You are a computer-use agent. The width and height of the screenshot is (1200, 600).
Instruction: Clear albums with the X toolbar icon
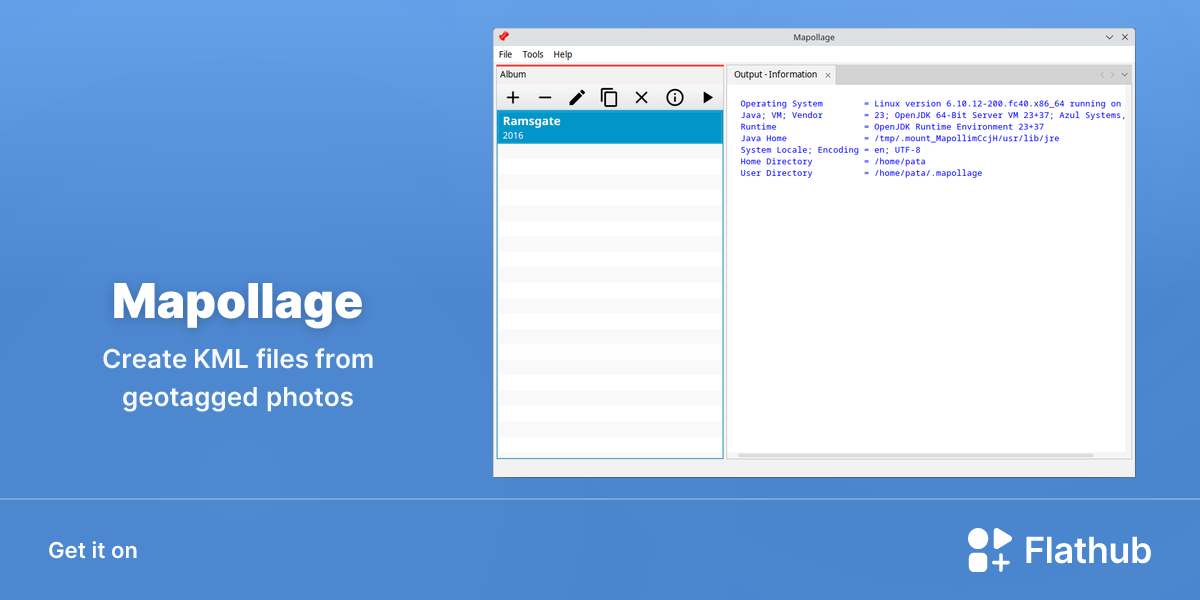pos(642,97)
